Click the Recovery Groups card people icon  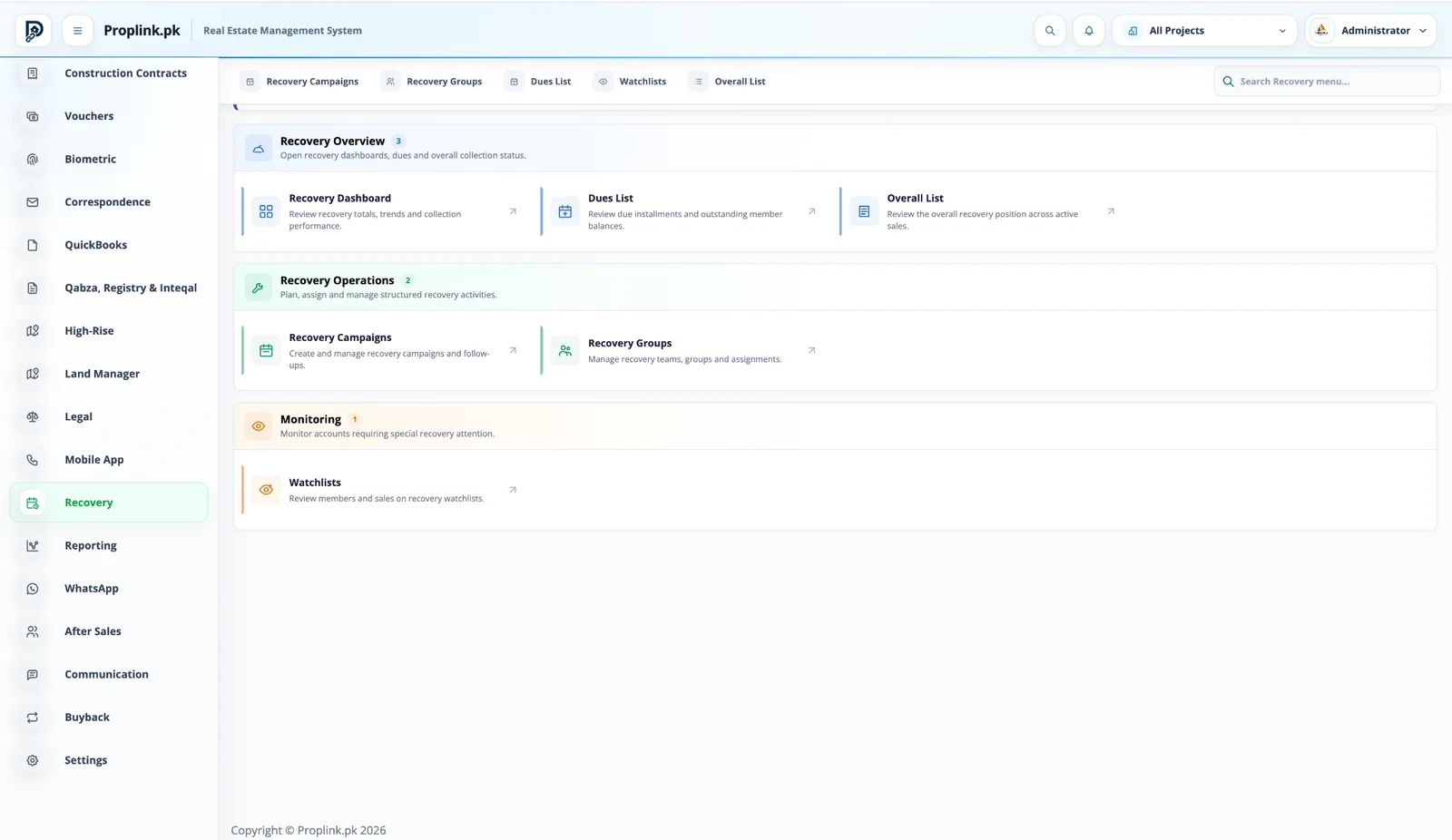(x=564, y=350)
